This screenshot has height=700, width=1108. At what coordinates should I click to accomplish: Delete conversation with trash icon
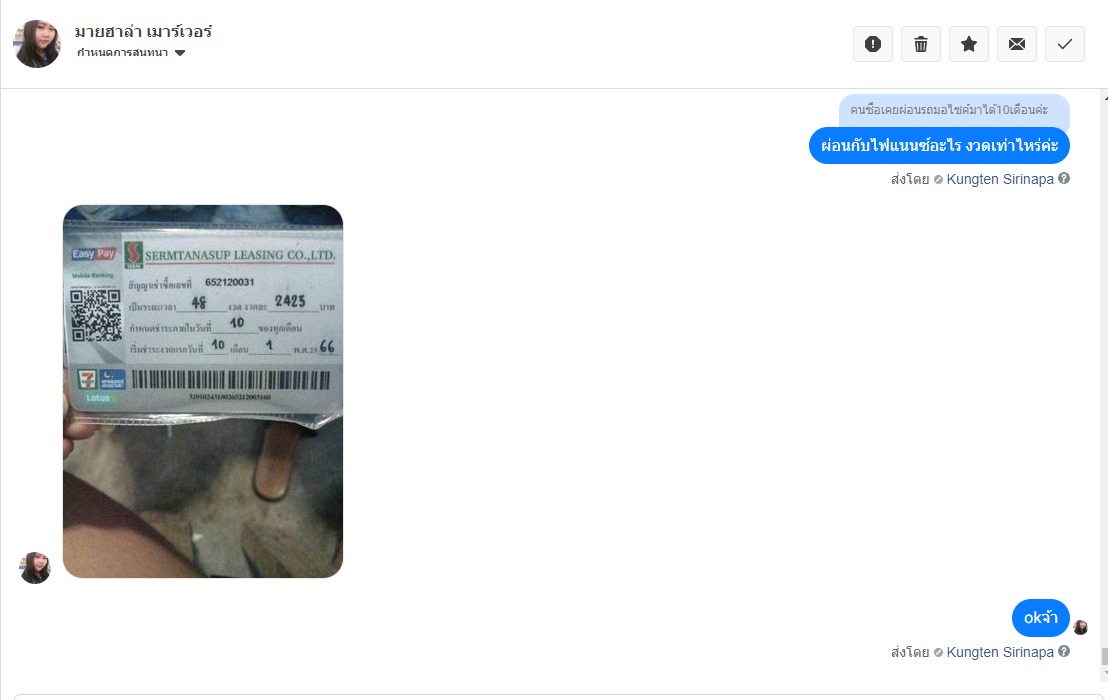coord(921,44)
